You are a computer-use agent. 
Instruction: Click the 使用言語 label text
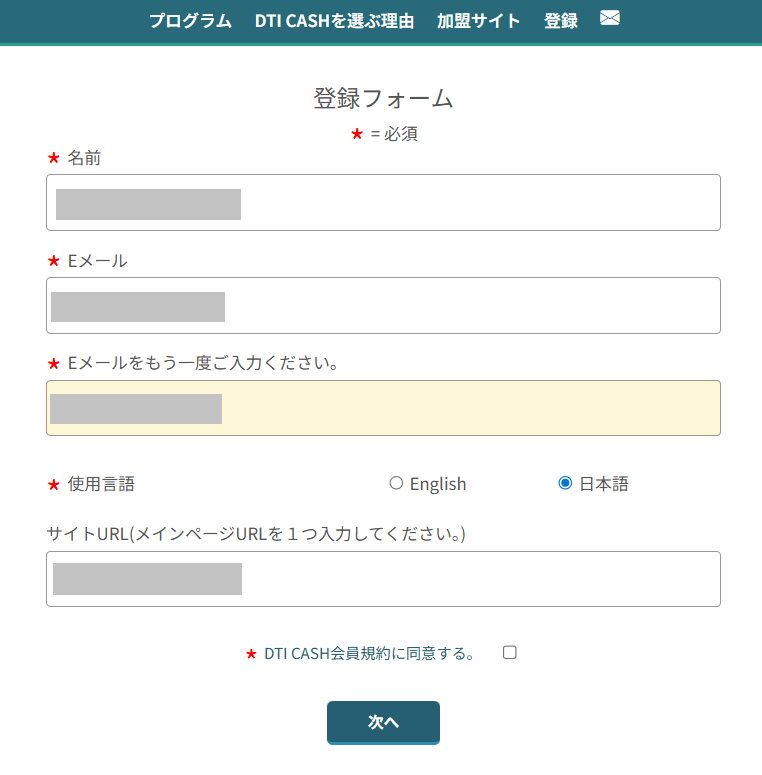tap(101, 484)
